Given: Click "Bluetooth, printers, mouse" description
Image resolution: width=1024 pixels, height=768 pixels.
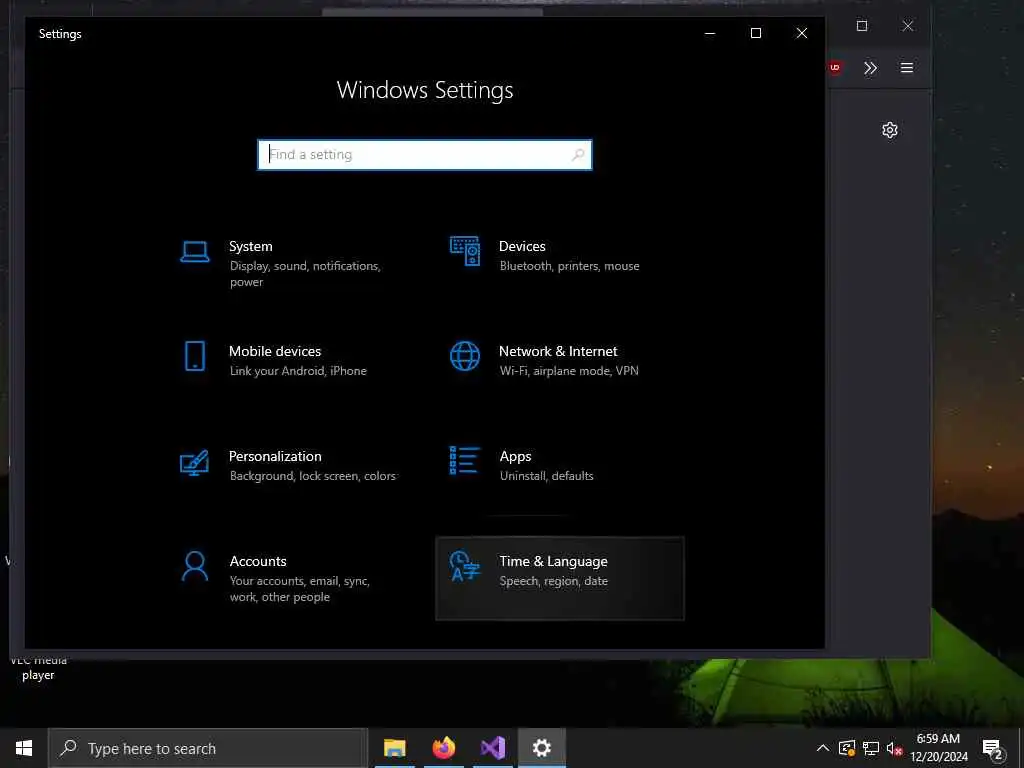Looking at the screenshot, I should pyautogui.click(x=569, y=266).
